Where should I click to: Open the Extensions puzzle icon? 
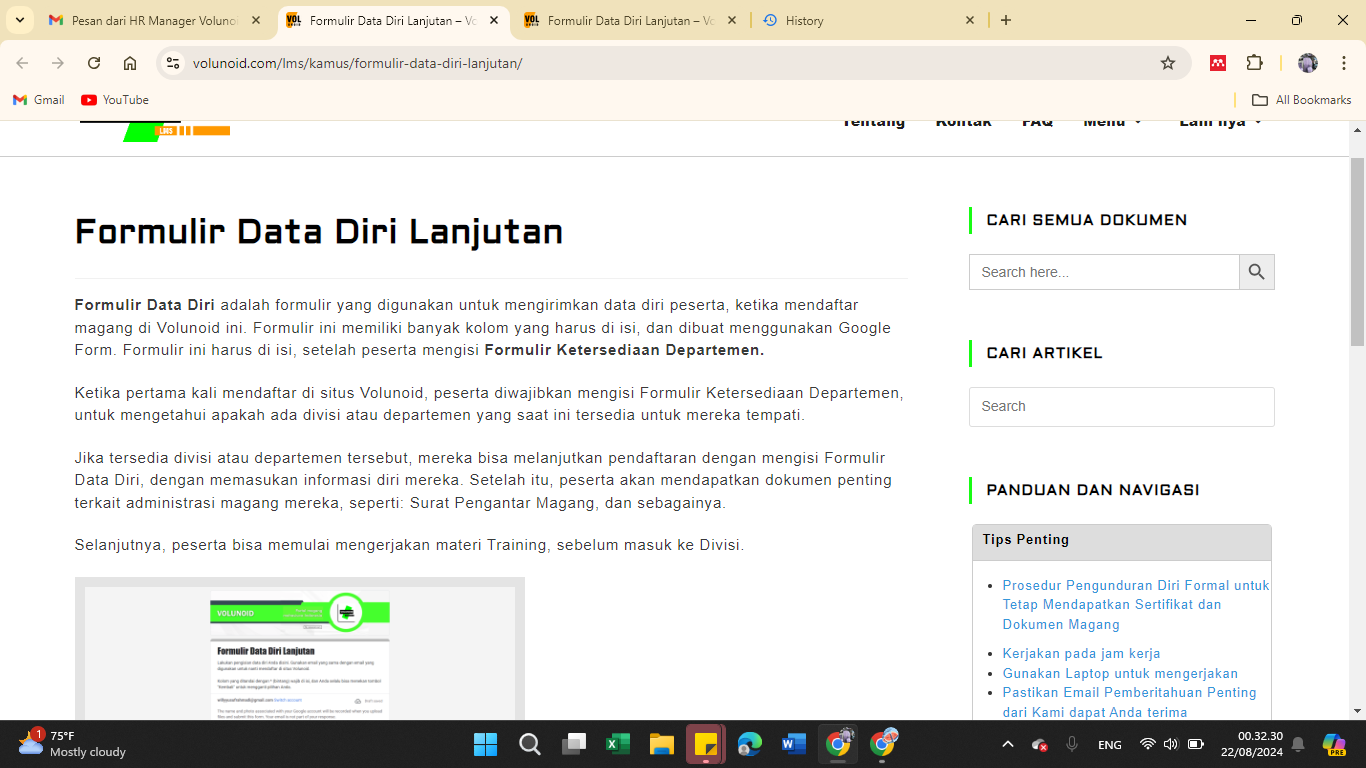pos(1254,63)
